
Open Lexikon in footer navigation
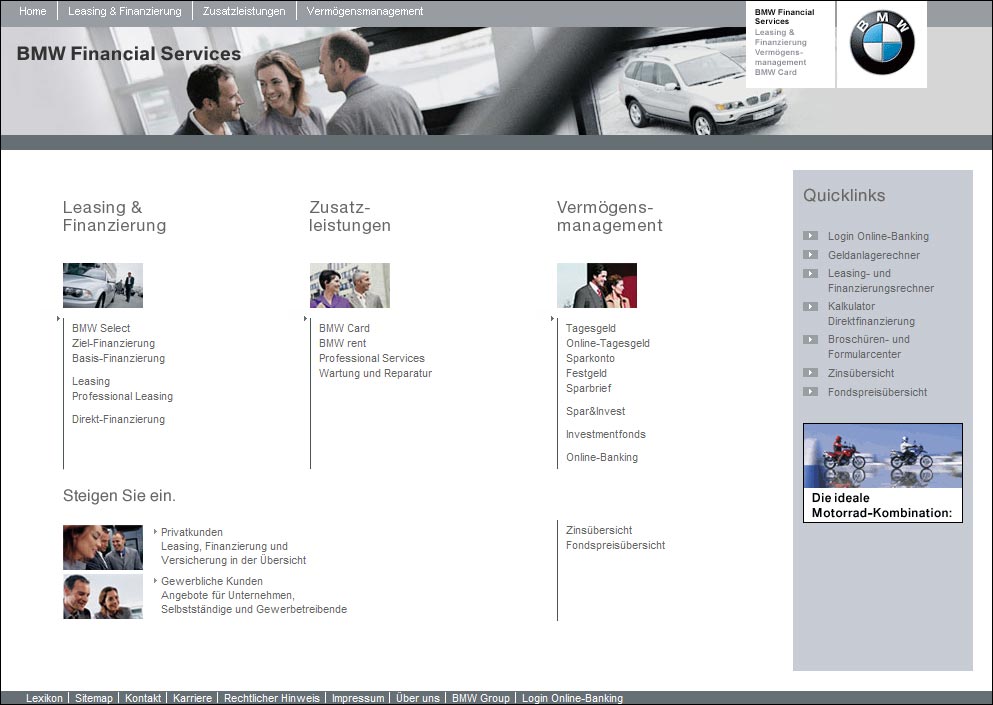44,698
